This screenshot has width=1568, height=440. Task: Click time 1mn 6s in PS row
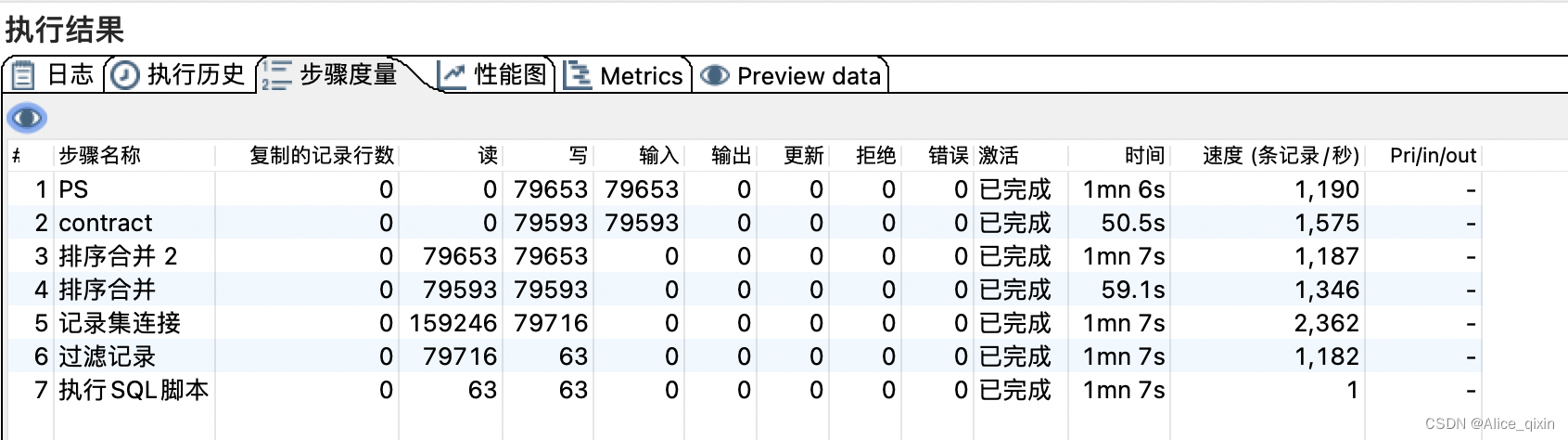tap(1124, 189)
